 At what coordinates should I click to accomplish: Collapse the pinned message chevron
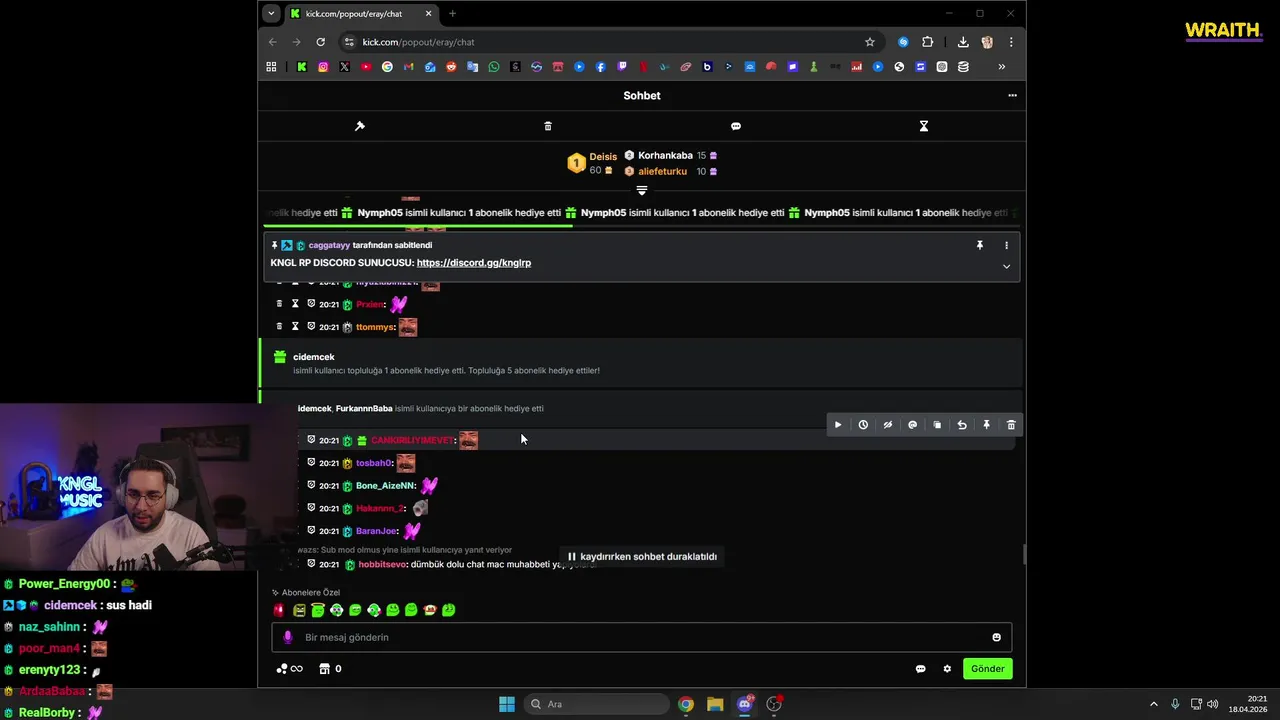tap(1006, 266)
